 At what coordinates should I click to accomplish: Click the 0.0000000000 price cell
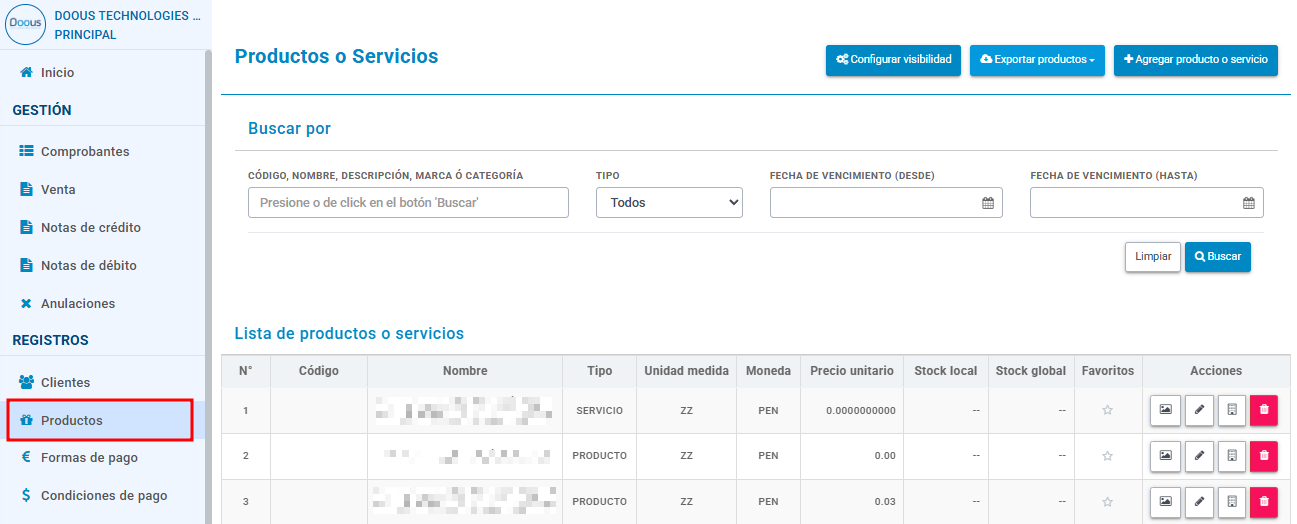click(x=852, y=411)
